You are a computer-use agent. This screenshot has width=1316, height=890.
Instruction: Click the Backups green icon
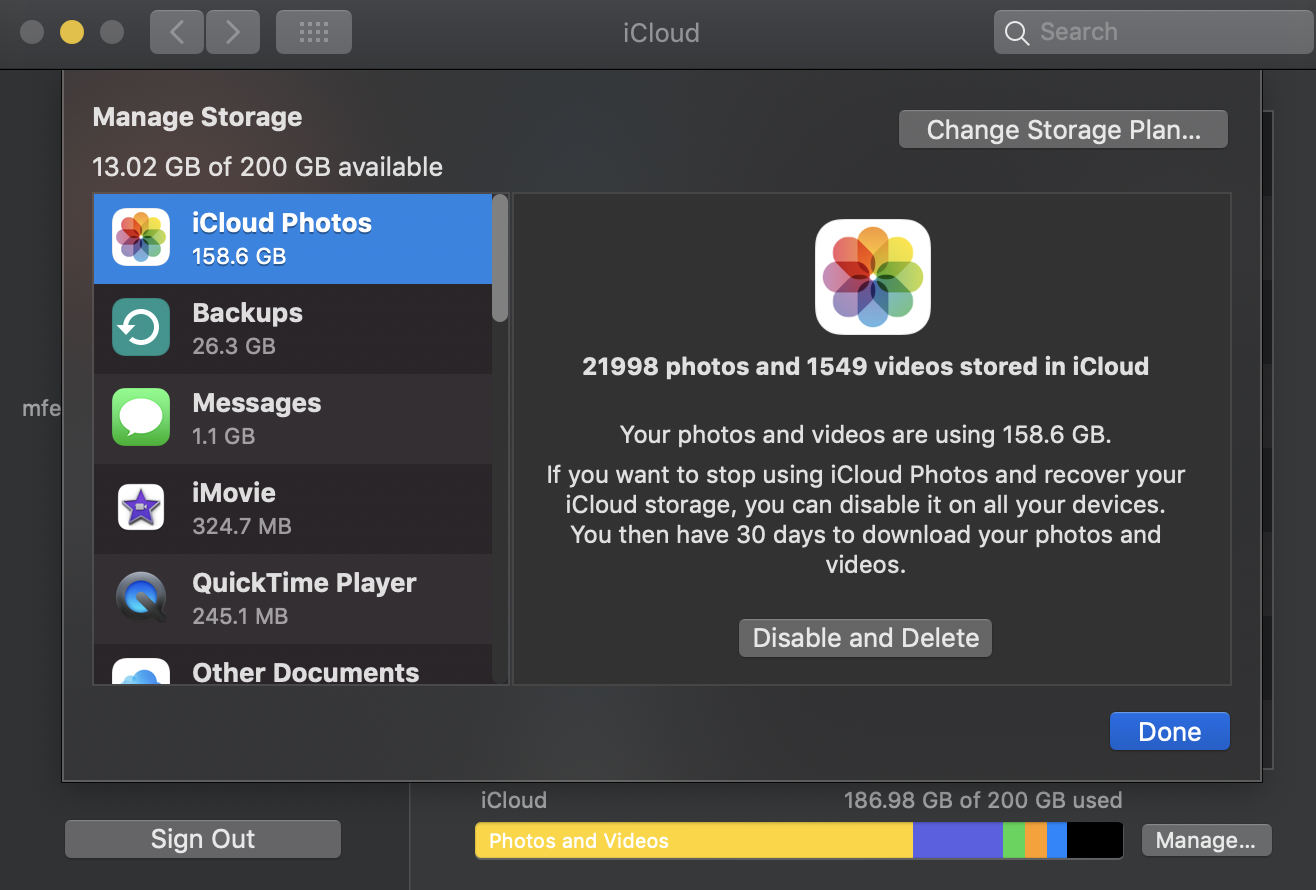(141, 327)
